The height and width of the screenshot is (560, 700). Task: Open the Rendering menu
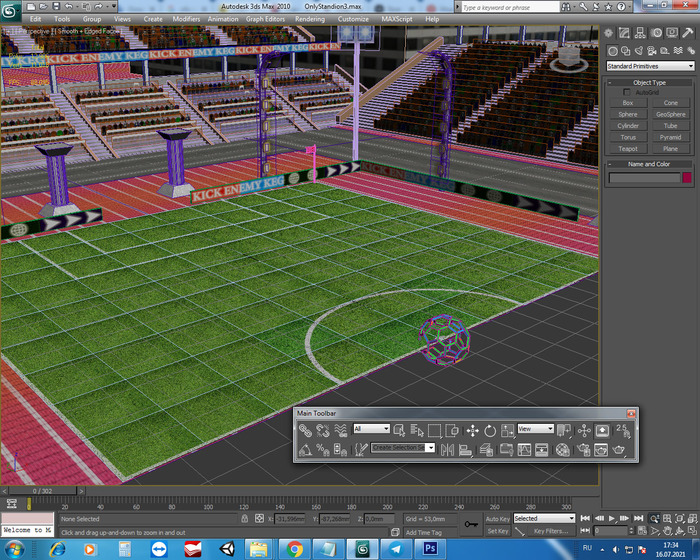pos(309,19)
